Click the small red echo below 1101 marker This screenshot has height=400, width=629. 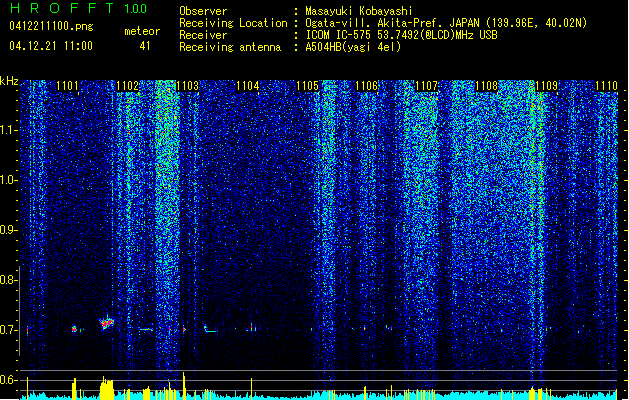pos(74,329)
